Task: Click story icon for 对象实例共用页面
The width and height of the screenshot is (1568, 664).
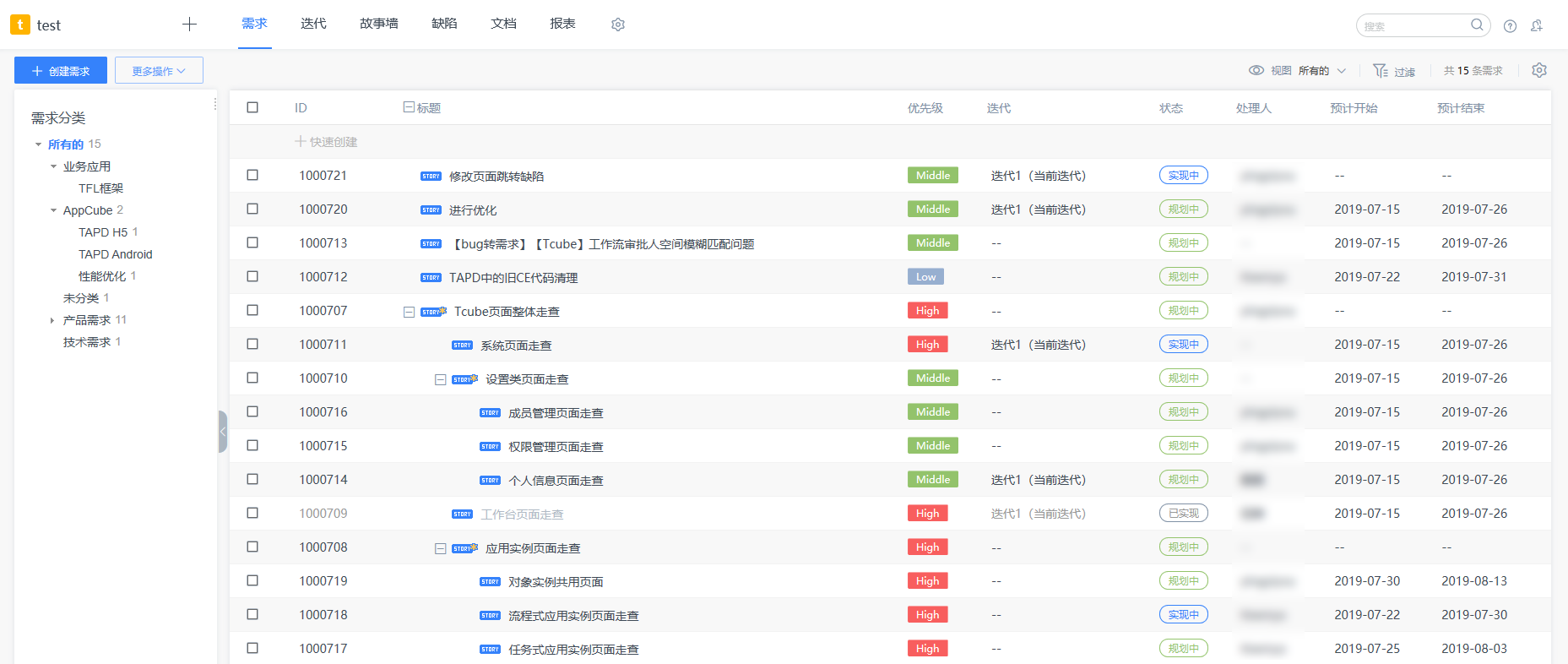Action: click(x=491, y=582)
